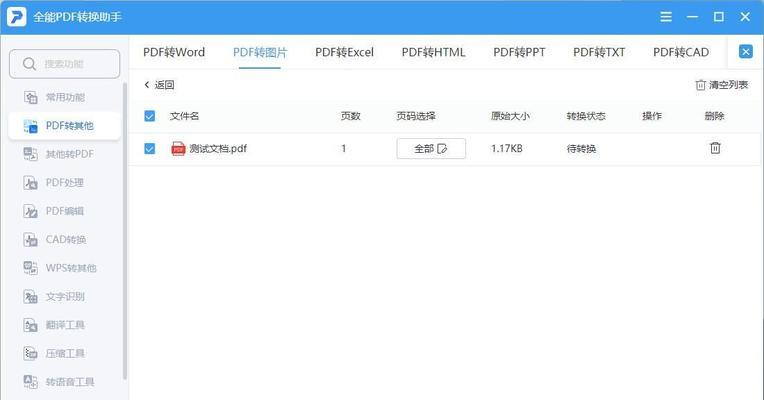Viewport: 764px width, 400px height.
Task: Click the 操作 column header
Action: point(652,116)
